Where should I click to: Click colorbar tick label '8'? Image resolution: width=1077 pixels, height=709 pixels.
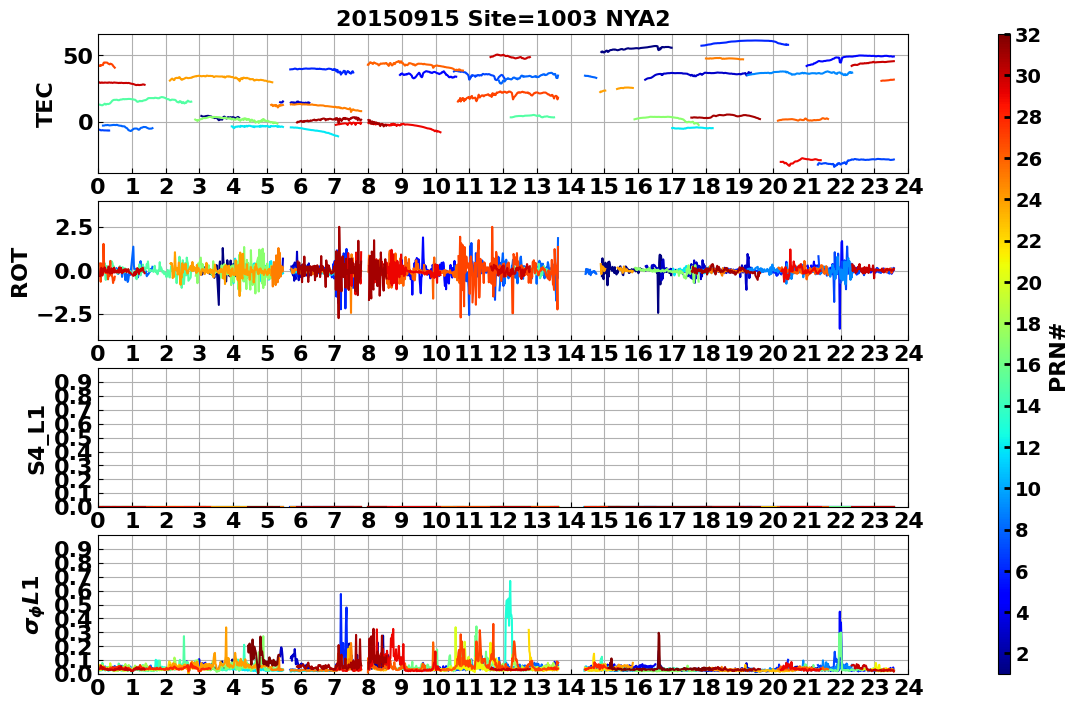click(x=1022, y=530)
